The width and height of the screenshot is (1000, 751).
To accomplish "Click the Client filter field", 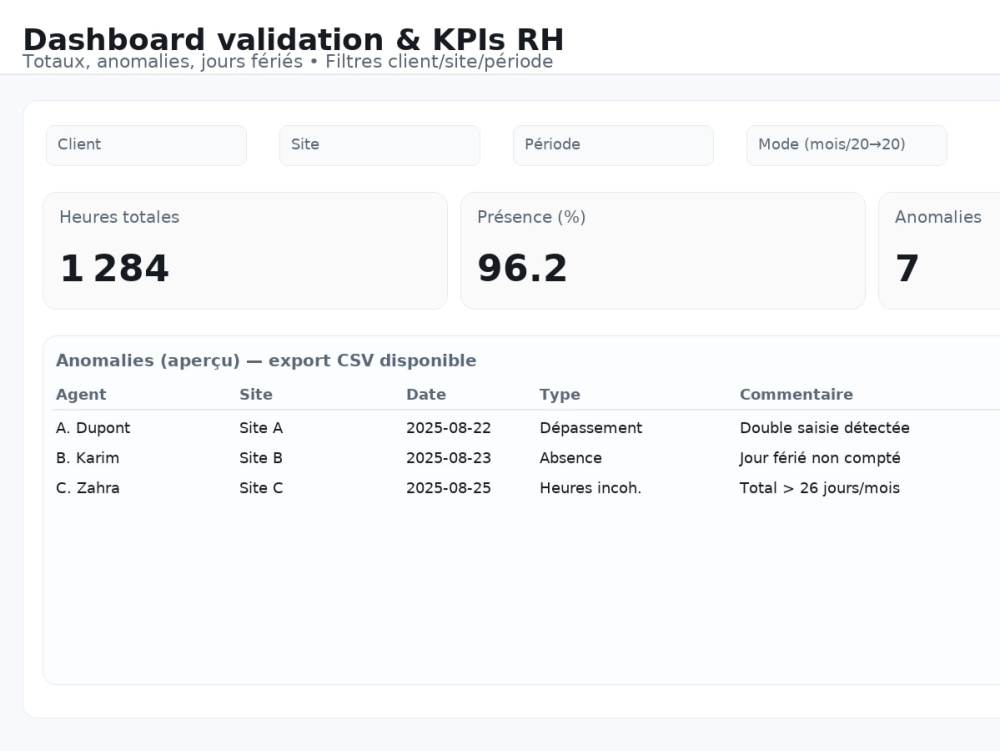I will [x=146, y=145].
